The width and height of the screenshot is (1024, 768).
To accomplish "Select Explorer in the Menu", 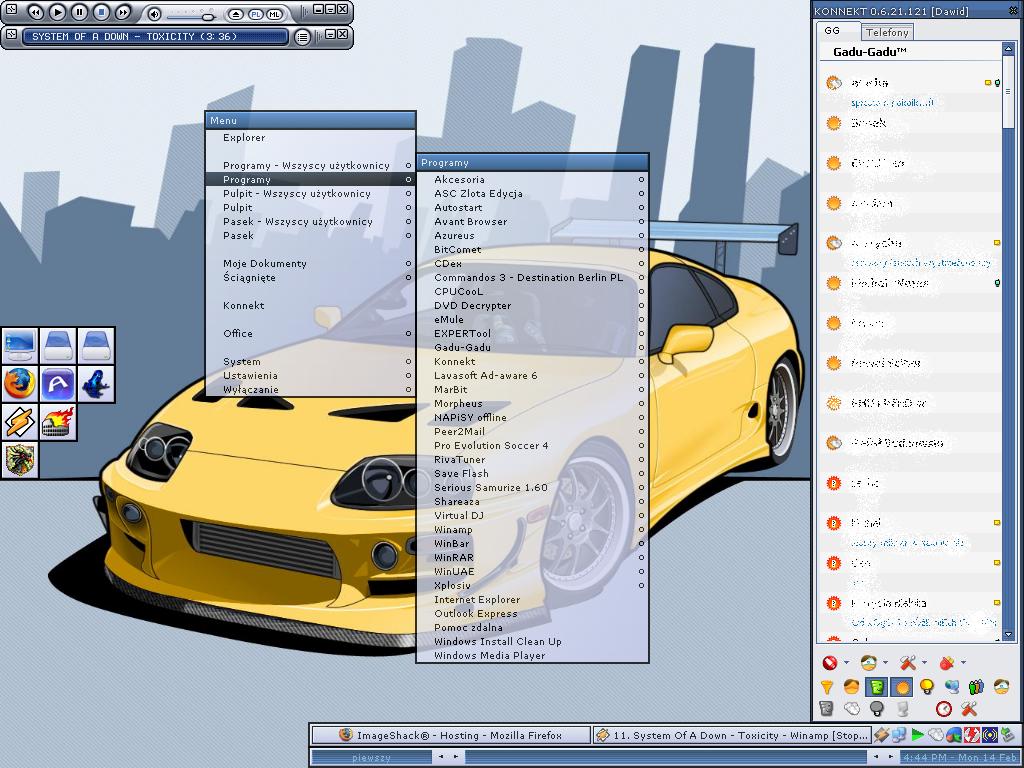I will coord(310,138).
